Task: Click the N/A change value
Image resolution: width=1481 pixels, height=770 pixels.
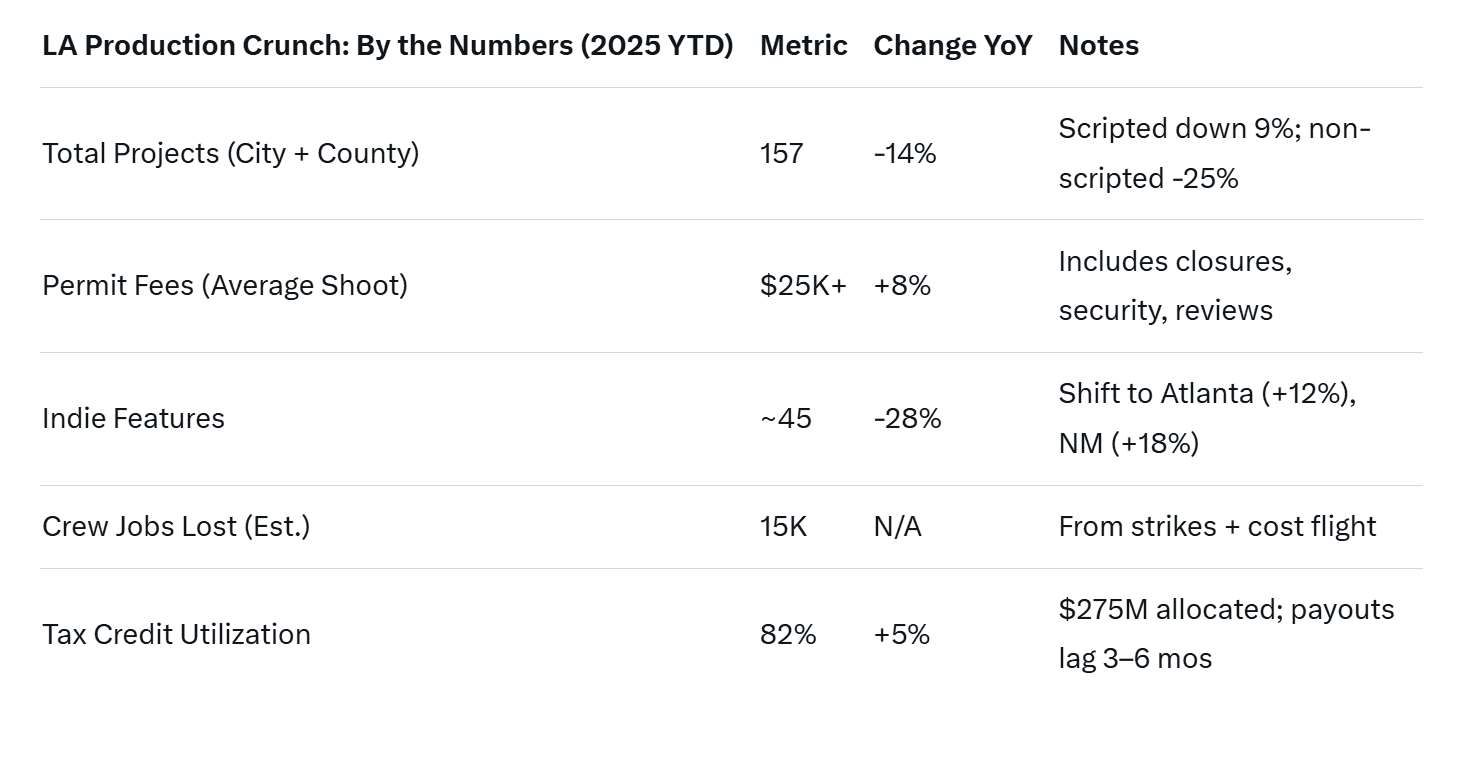Action: [x=897, y=527]
